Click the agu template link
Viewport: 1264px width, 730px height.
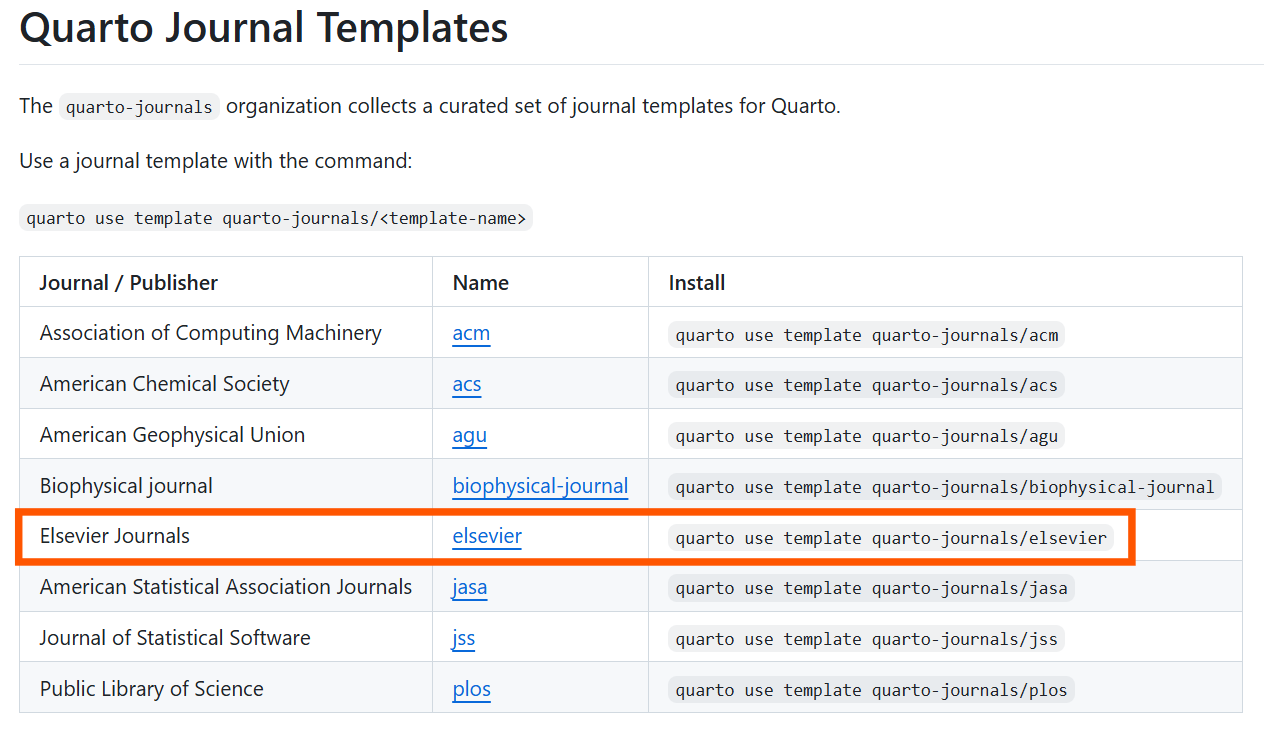[x=469, y=436]
